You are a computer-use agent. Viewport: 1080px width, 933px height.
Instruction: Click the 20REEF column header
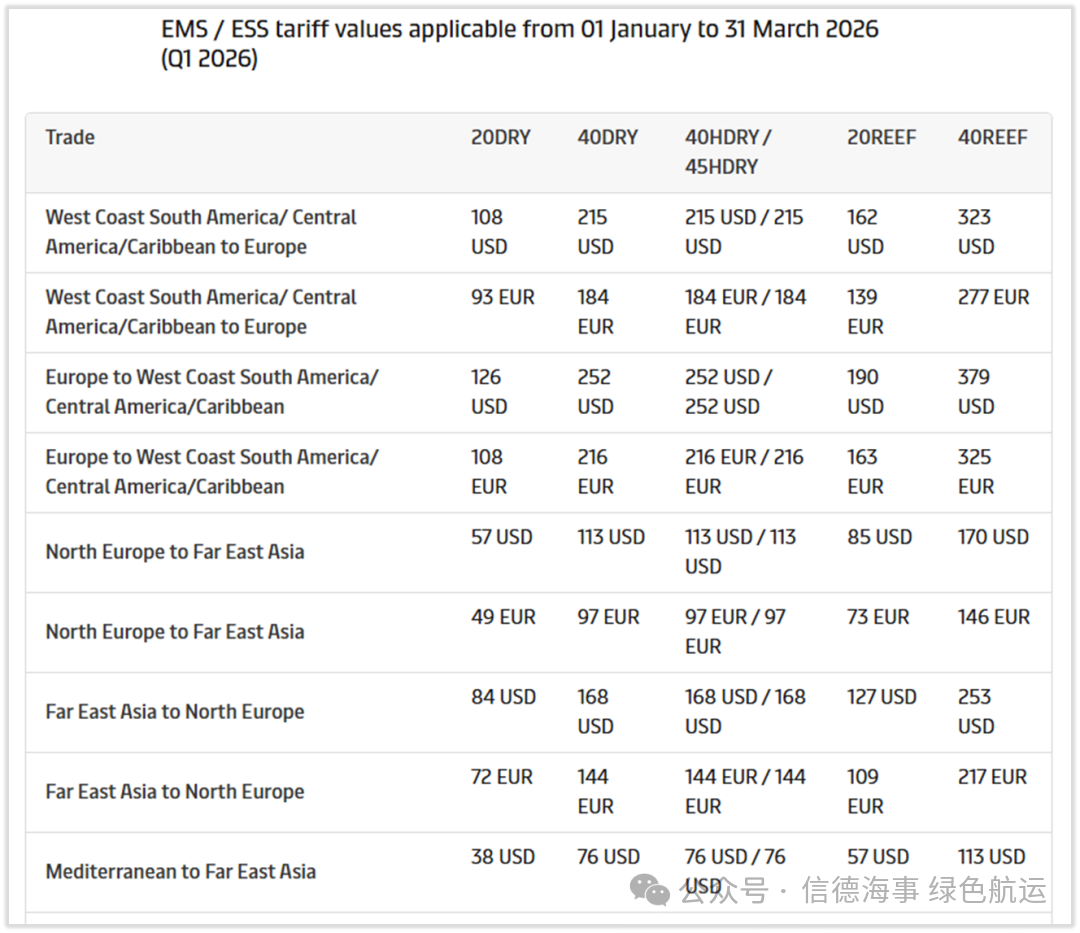(881, 137)
